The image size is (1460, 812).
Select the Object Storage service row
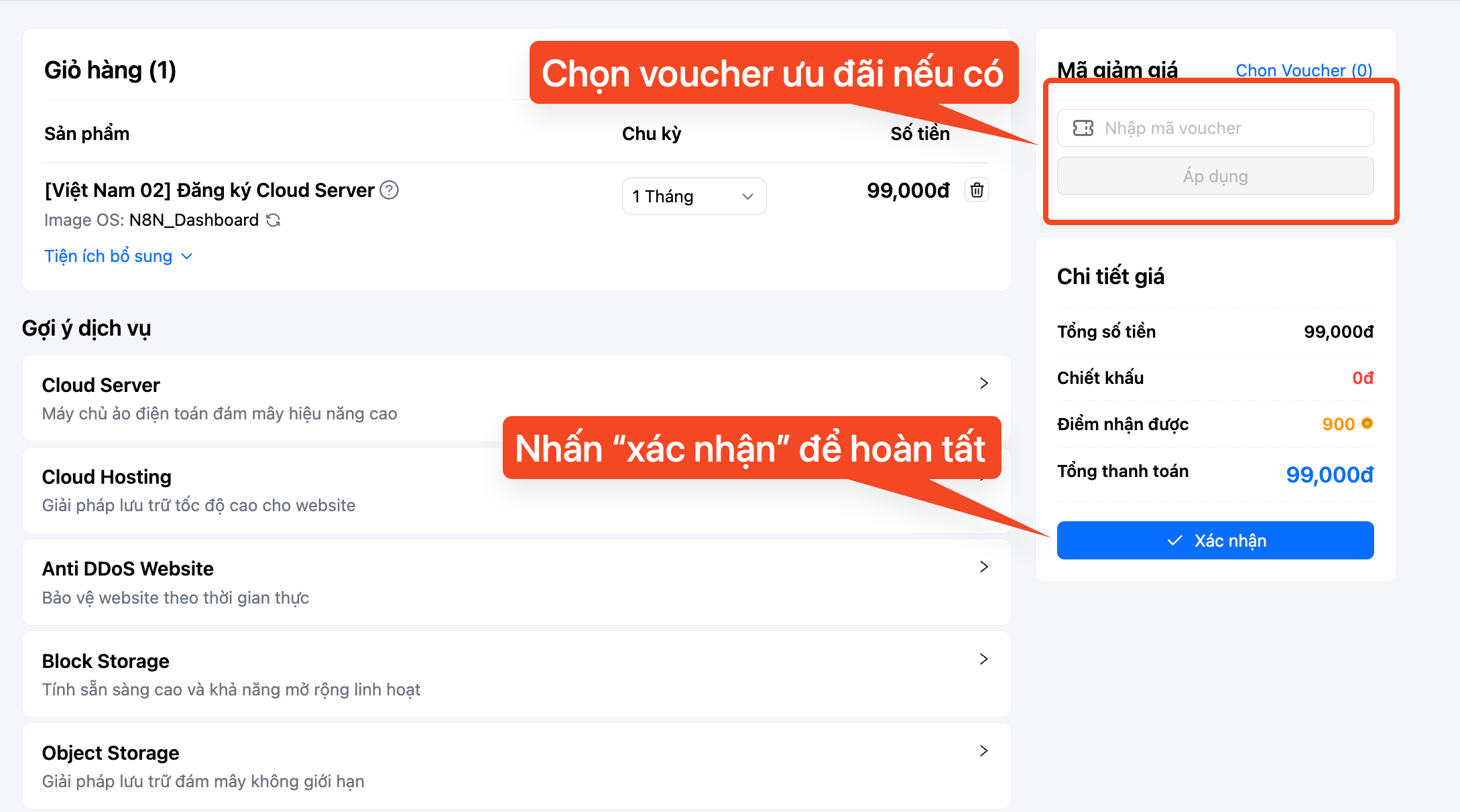(x=516, y=766)
